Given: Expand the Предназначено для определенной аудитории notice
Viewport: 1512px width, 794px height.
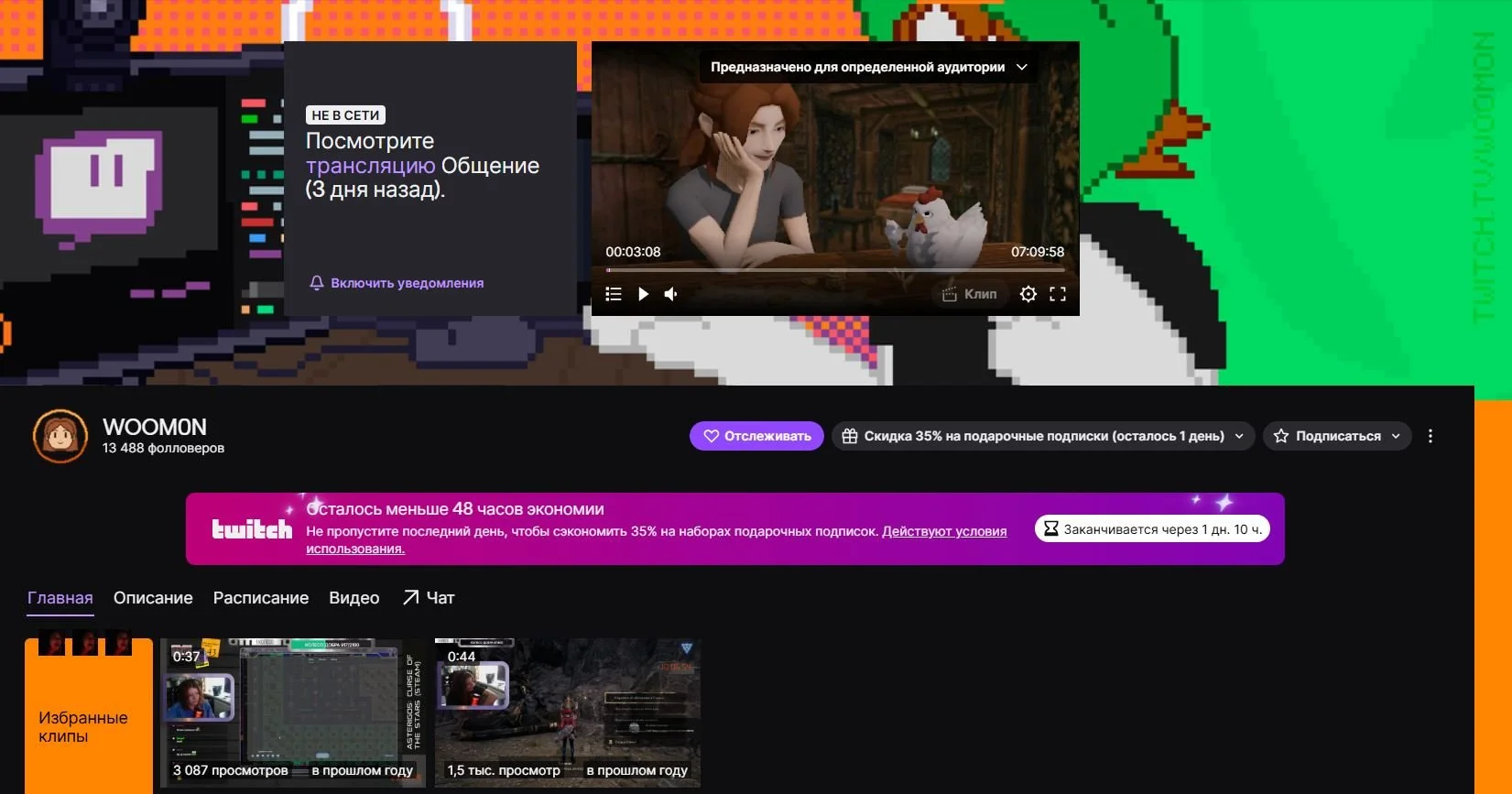Looking at the screenshot, I should (869, 67).
